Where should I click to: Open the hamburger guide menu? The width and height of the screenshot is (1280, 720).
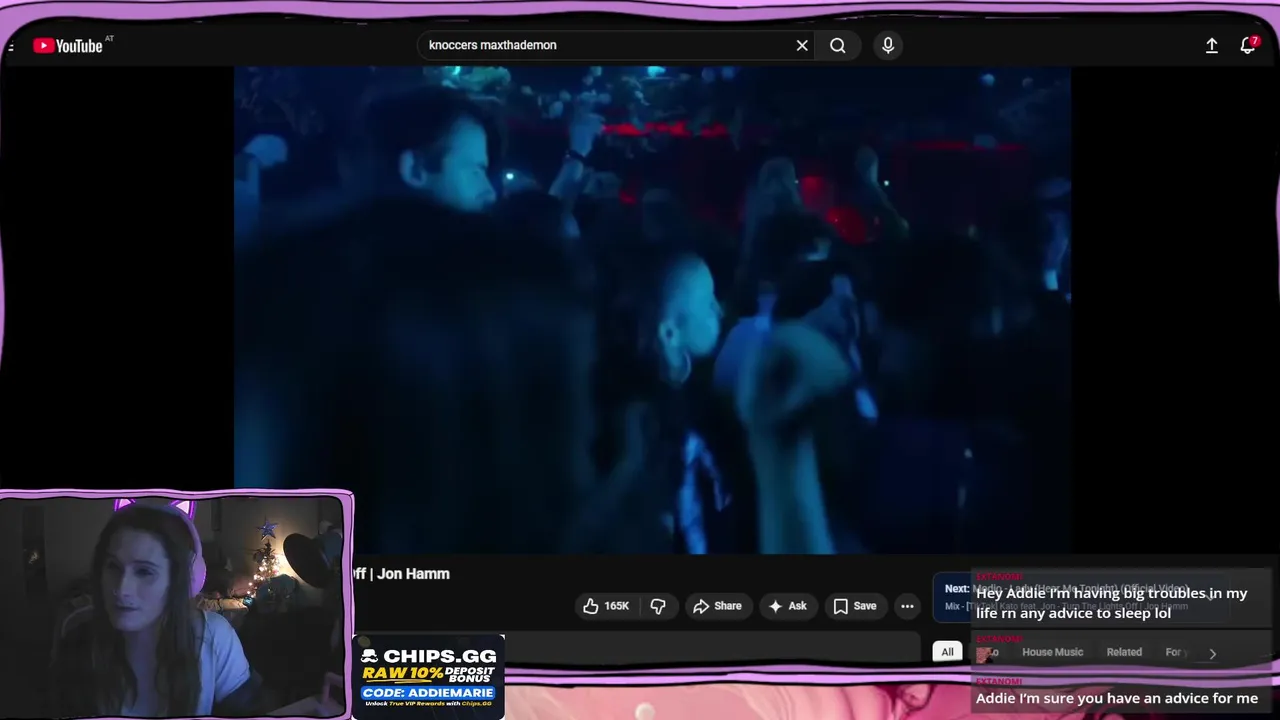coord(10,46)
